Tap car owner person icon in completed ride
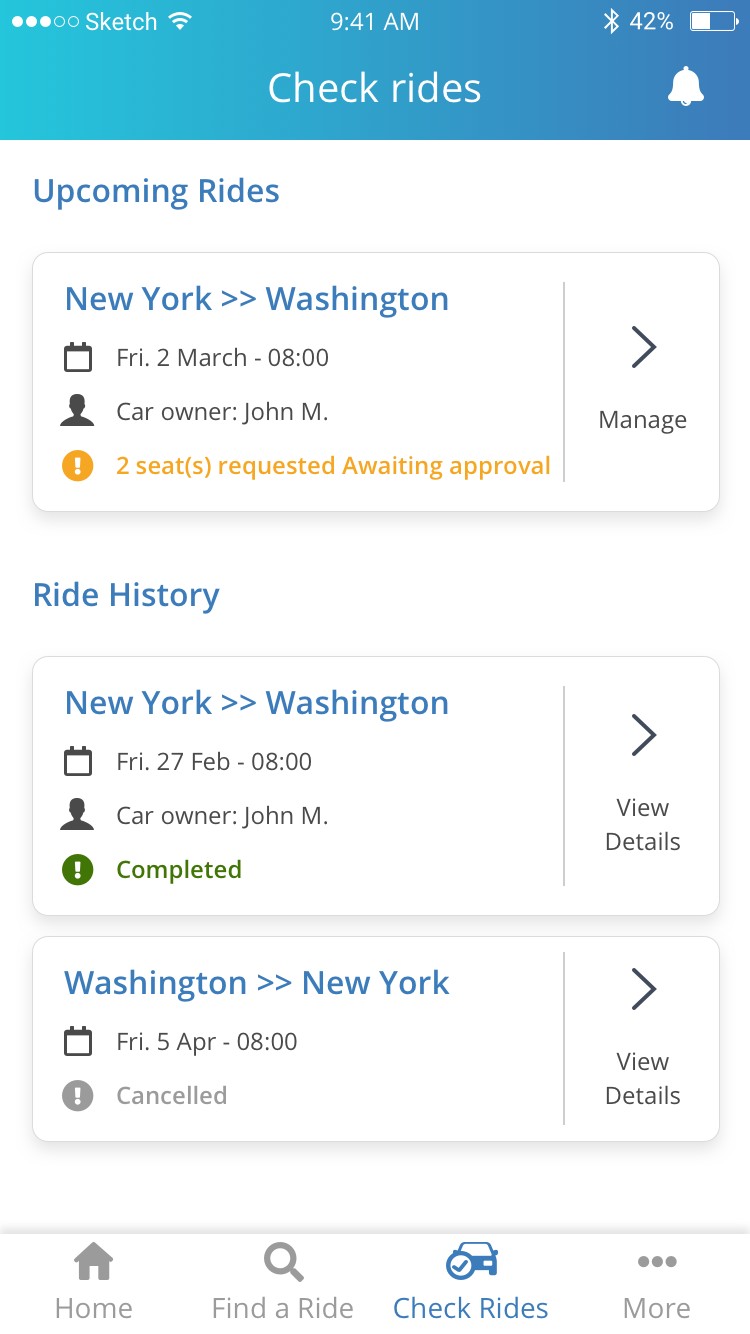This screenshot has height=1334, width=750. [x=77, y=815]
